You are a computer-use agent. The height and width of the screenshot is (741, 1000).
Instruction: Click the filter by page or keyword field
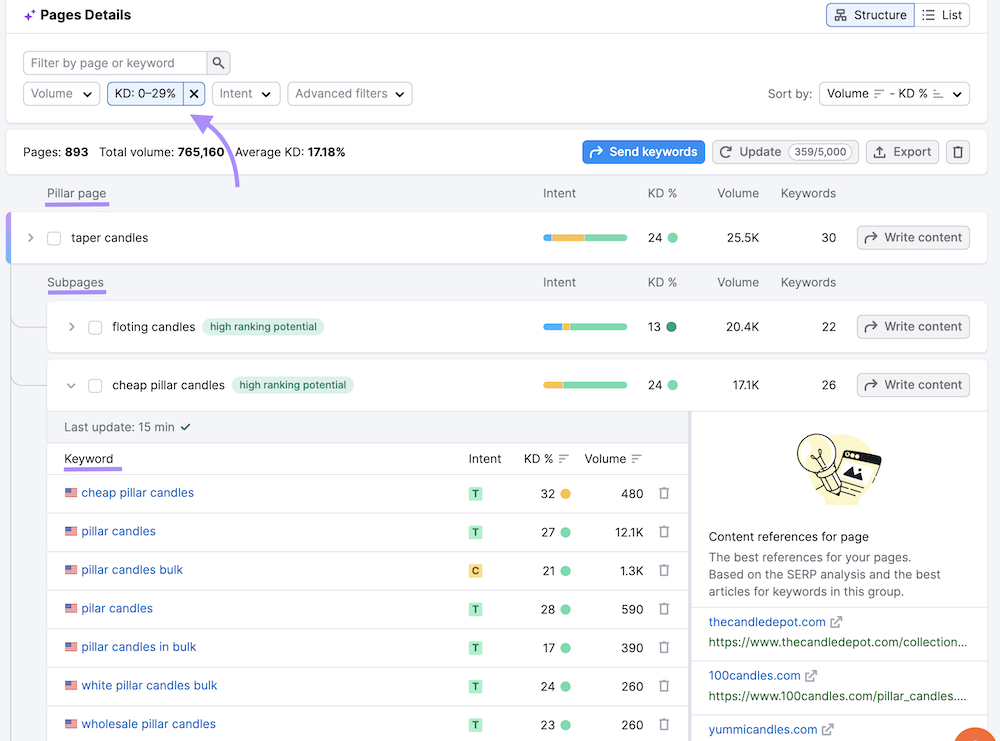tap(115, 62)
